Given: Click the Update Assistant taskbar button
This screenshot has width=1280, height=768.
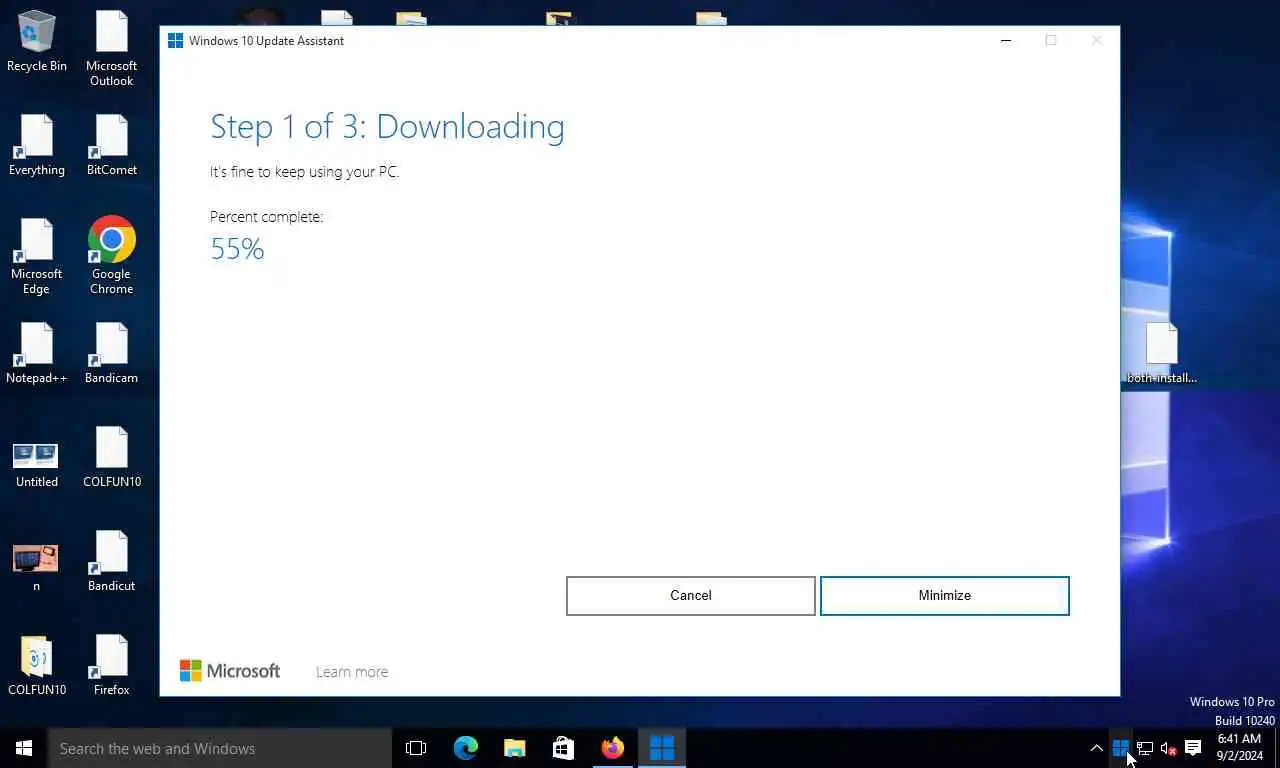Looking at the screenshot, I should click(661, 748).
